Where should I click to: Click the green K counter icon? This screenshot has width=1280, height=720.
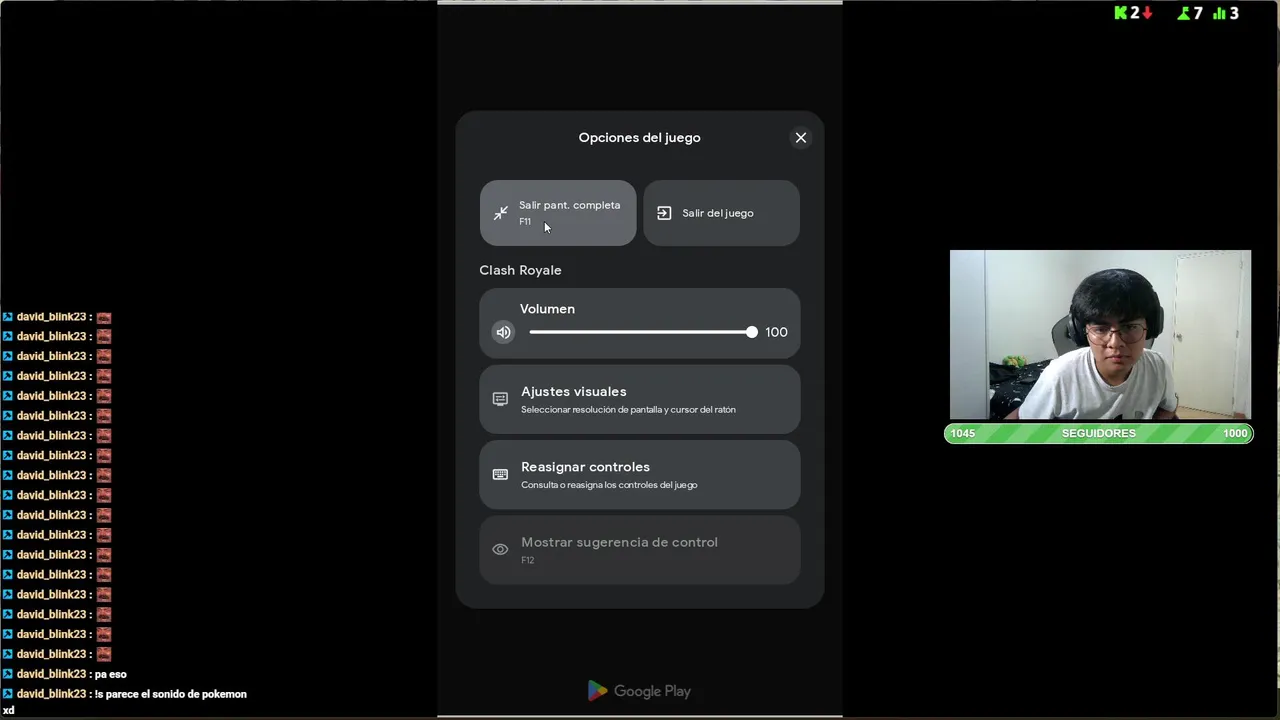(x=1121, y=13)
